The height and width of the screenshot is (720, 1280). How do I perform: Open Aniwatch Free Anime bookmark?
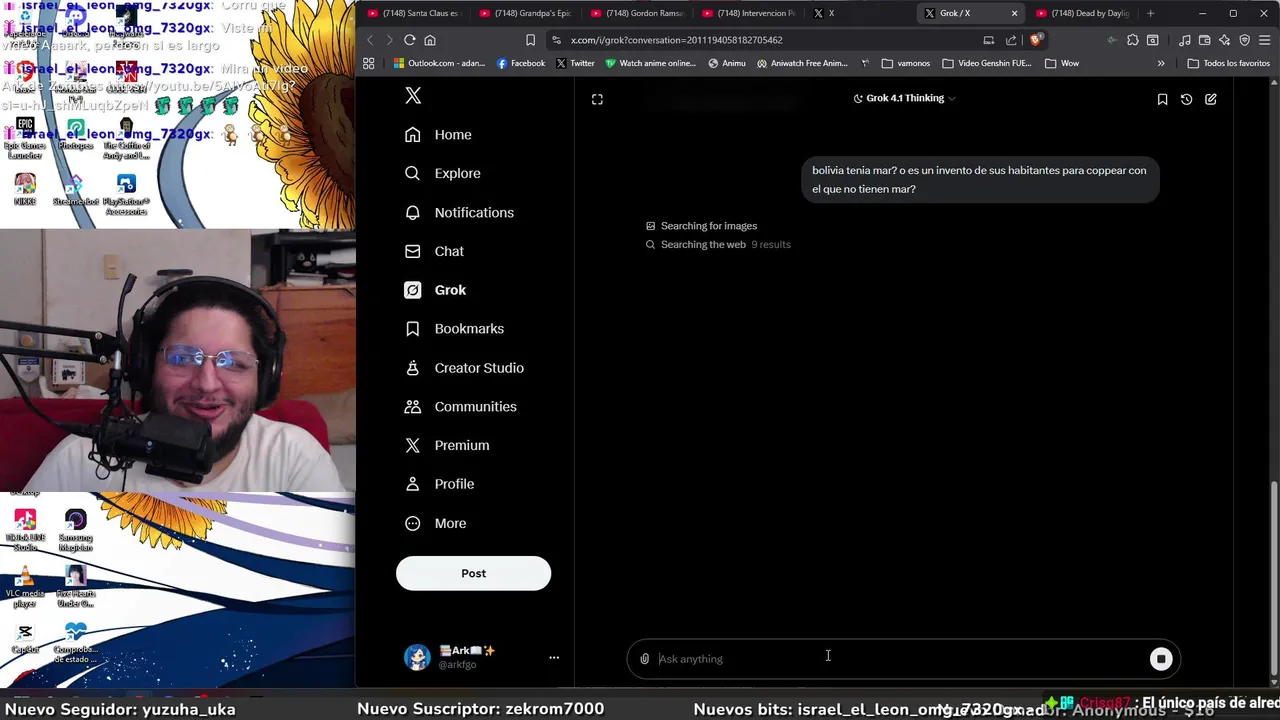803,63
